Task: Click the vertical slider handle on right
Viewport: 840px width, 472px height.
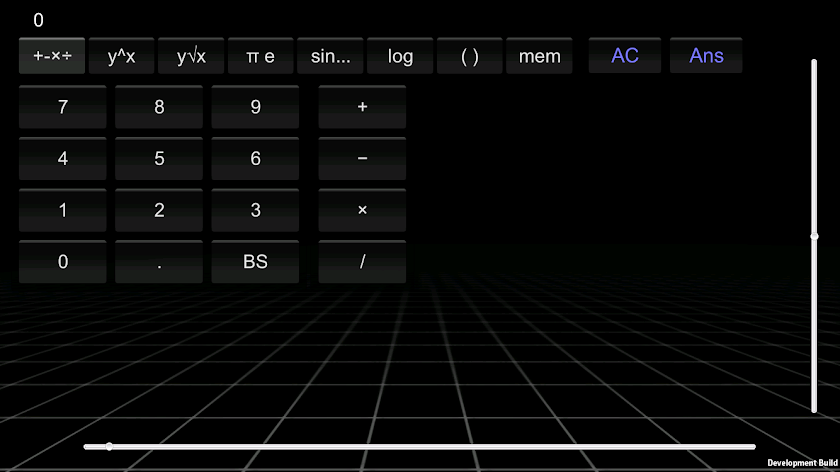Action: click(814, 236)
